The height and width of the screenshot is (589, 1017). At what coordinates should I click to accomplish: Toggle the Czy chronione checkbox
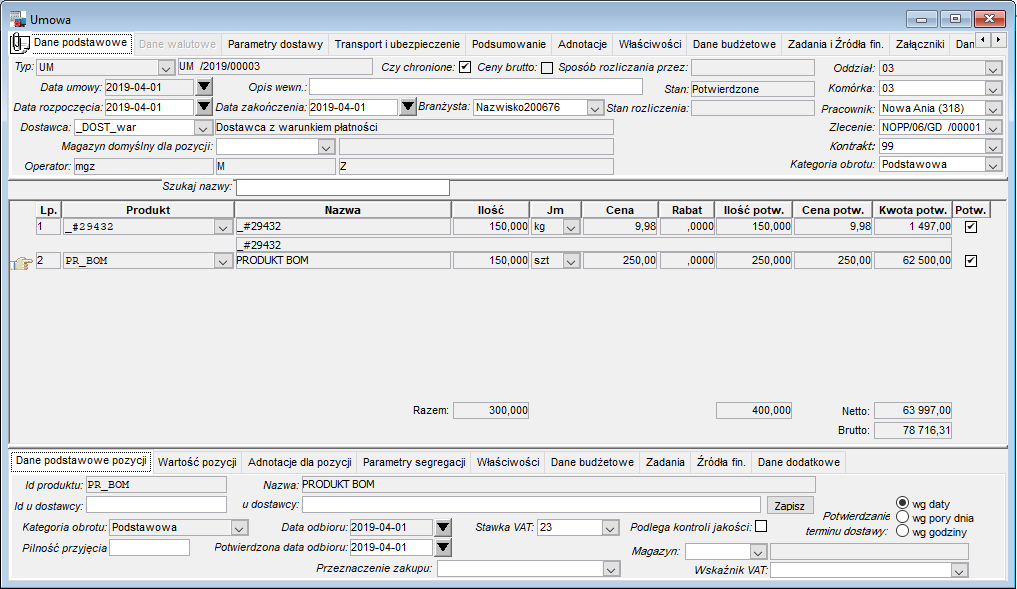[464, 67]
